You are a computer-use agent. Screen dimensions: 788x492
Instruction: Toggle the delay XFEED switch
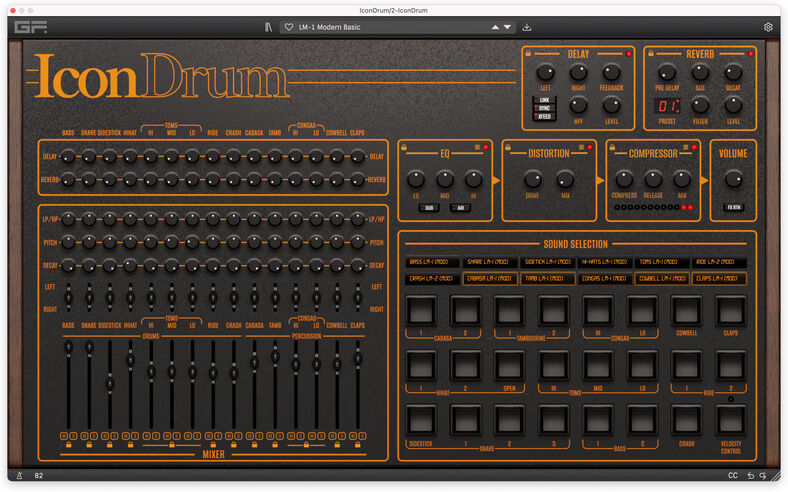(544, 116)
